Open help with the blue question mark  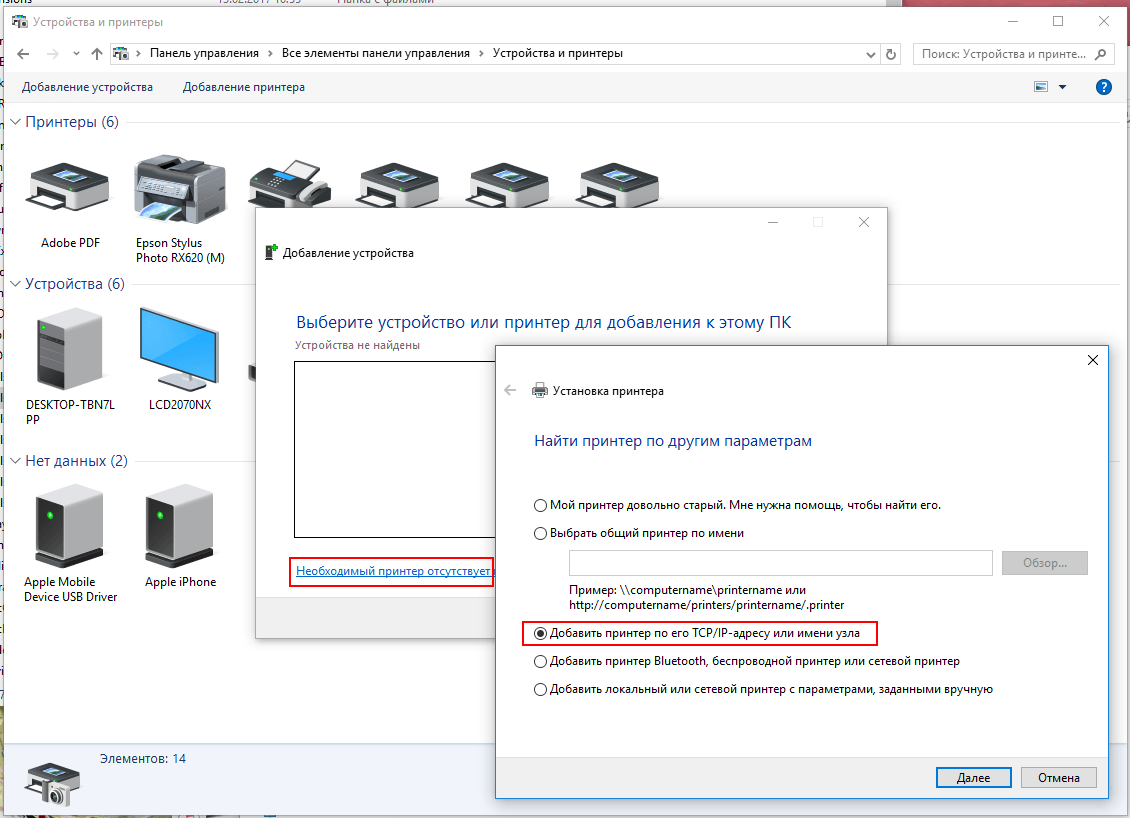pos(1103,87)
